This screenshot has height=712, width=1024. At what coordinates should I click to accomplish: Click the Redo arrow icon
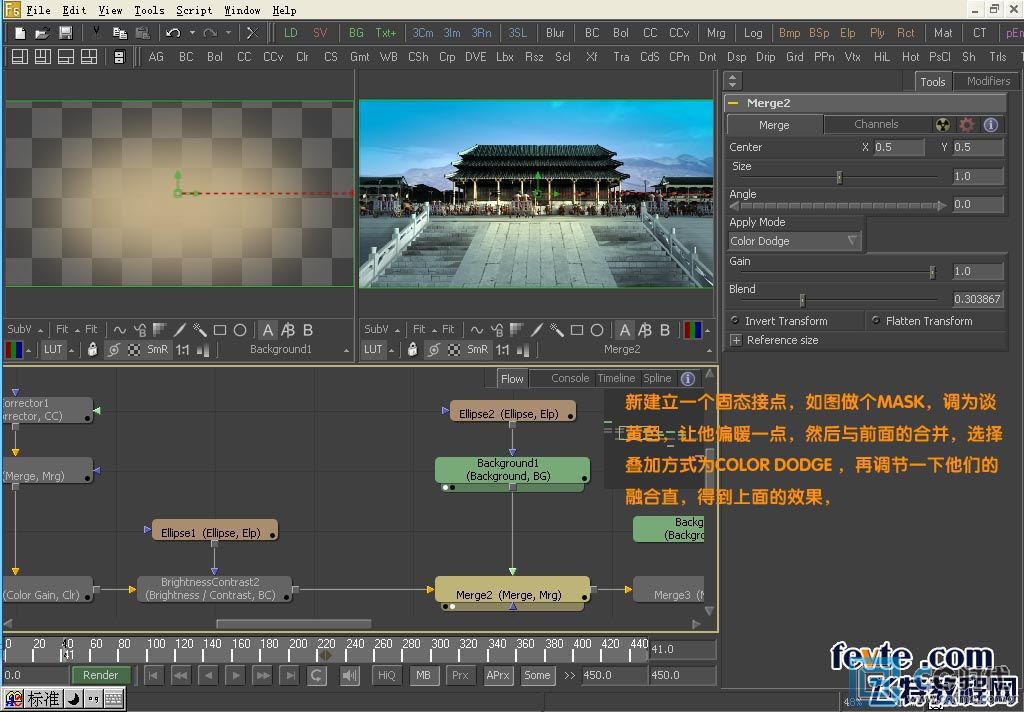(210, 33)
